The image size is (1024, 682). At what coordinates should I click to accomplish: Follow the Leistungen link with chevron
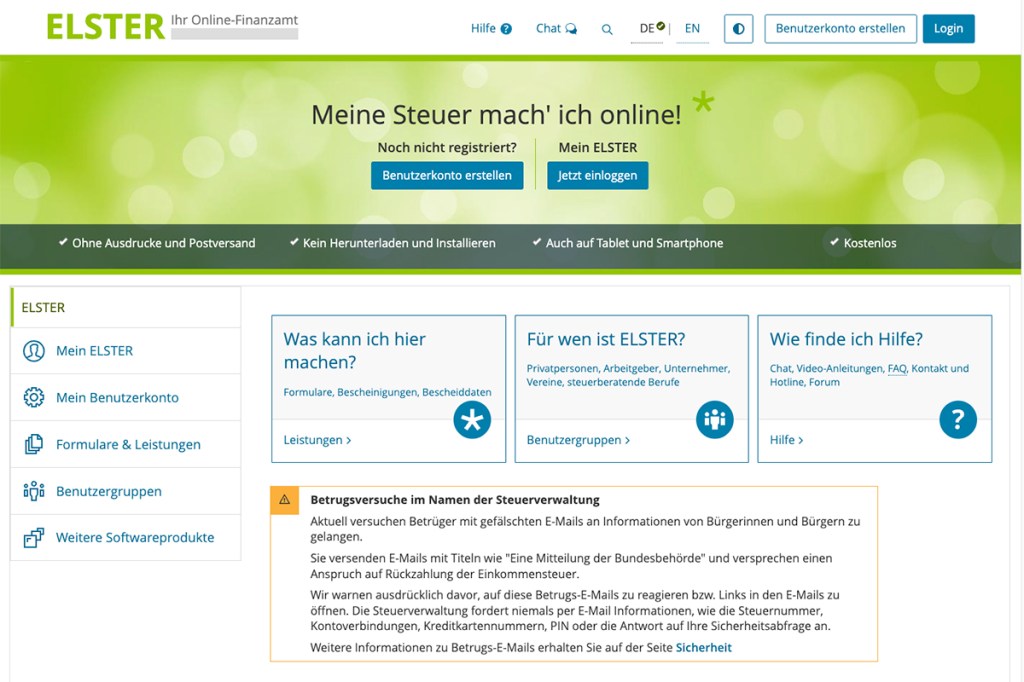pos(317,440)
